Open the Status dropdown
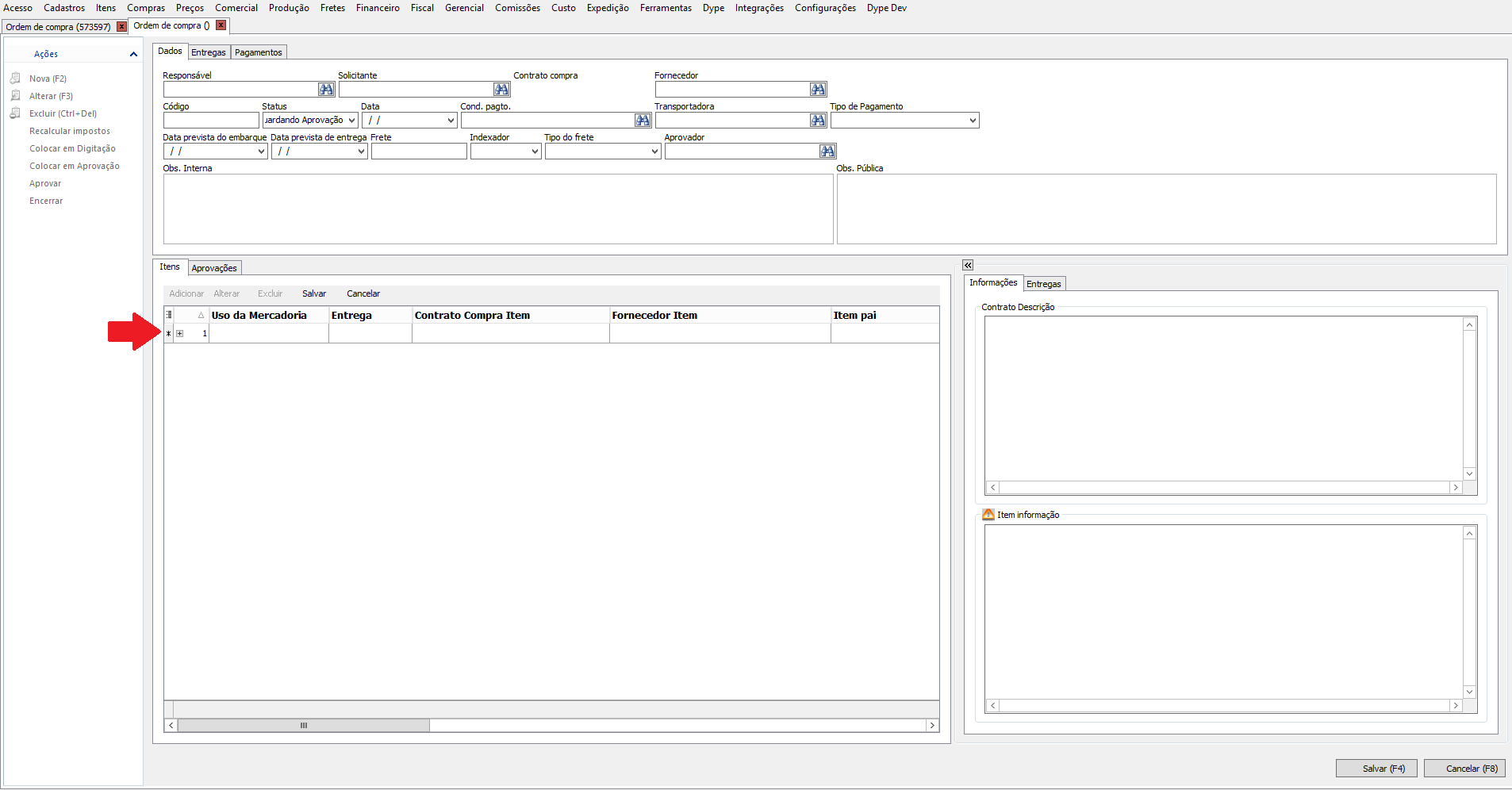 tap(351, 121)
